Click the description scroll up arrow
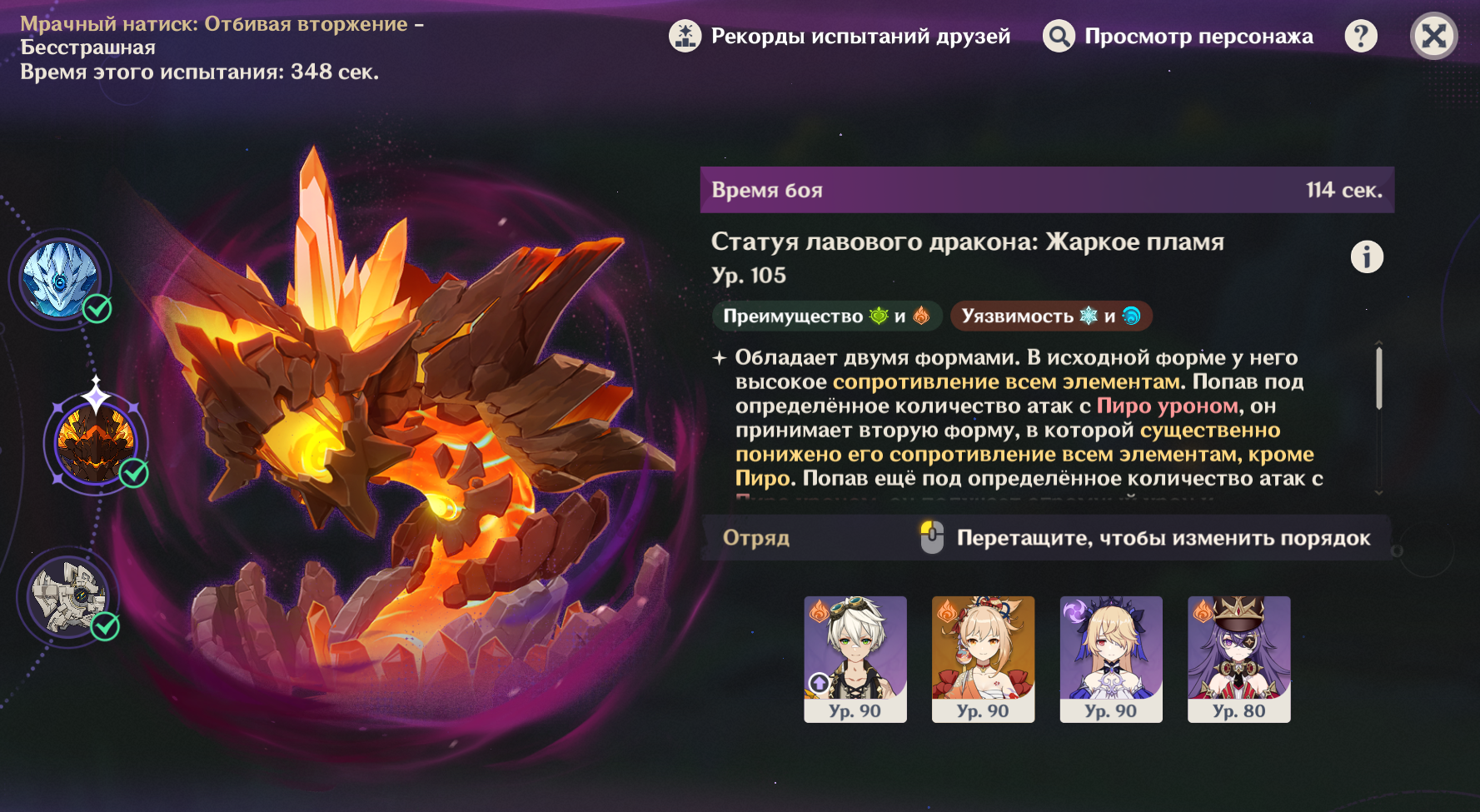The height and width of the screenshot is (812, 1480). point(1379,342)
